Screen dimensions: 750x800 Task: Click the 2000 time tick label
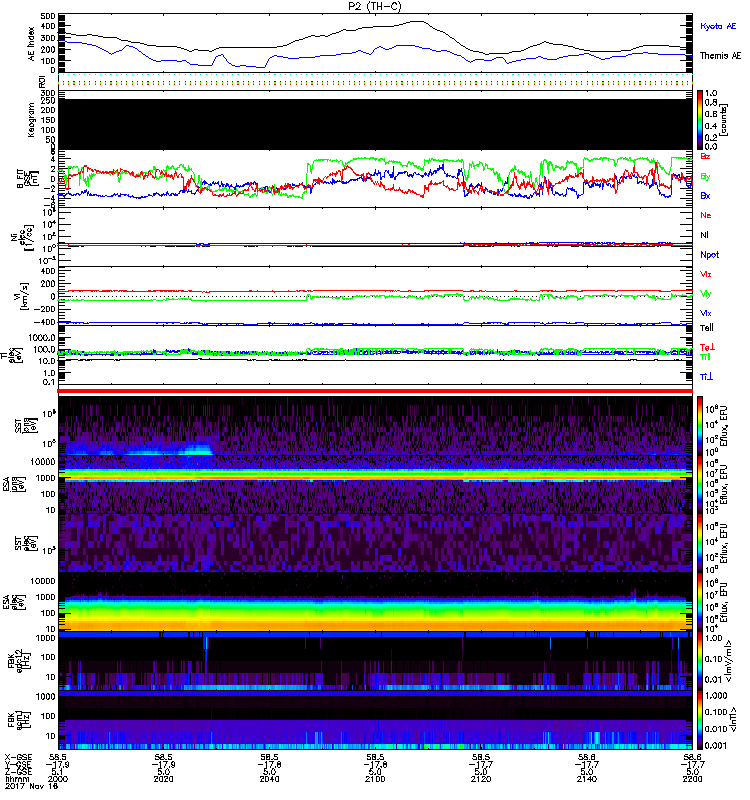tap(58, 779)
